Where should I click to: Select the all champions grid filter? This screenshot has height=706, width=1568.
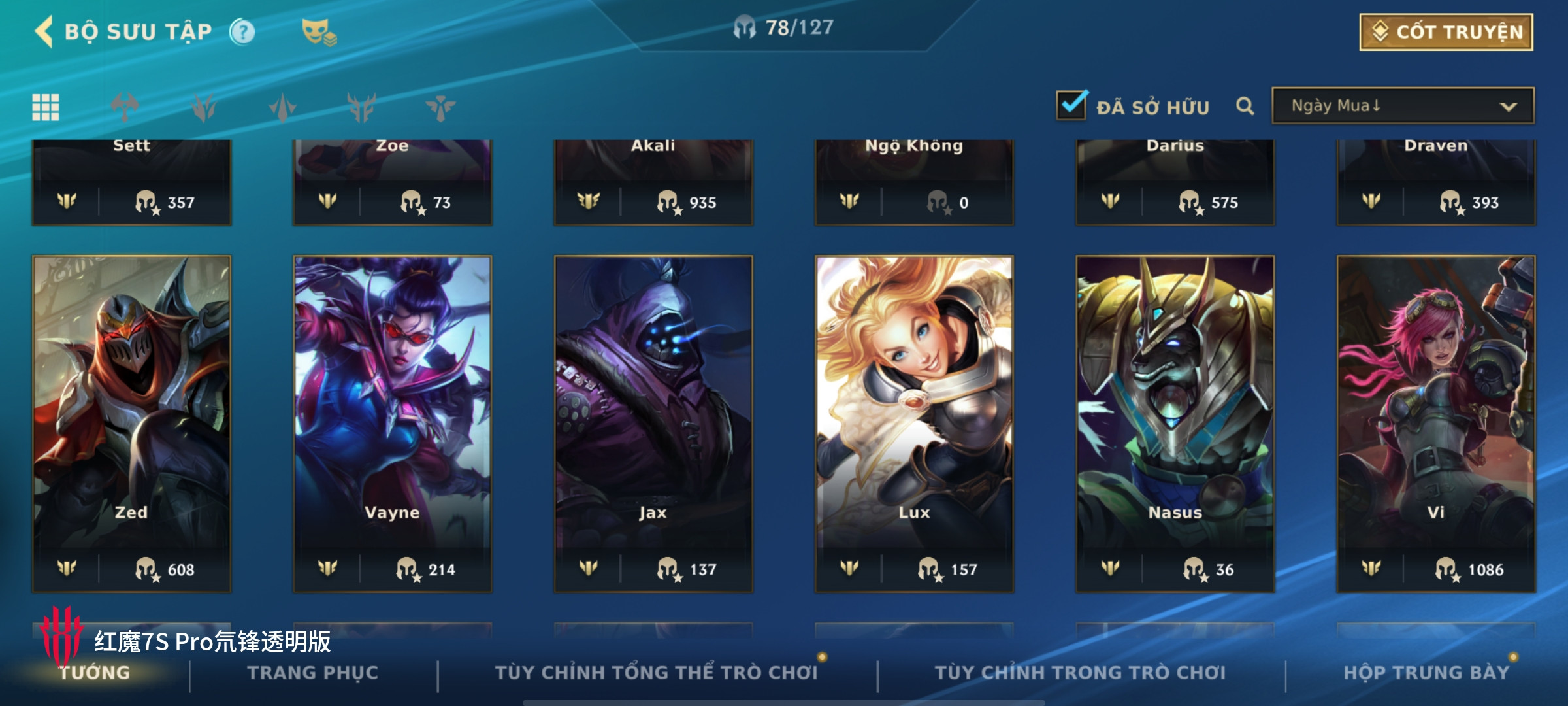(x=46, y=107)
